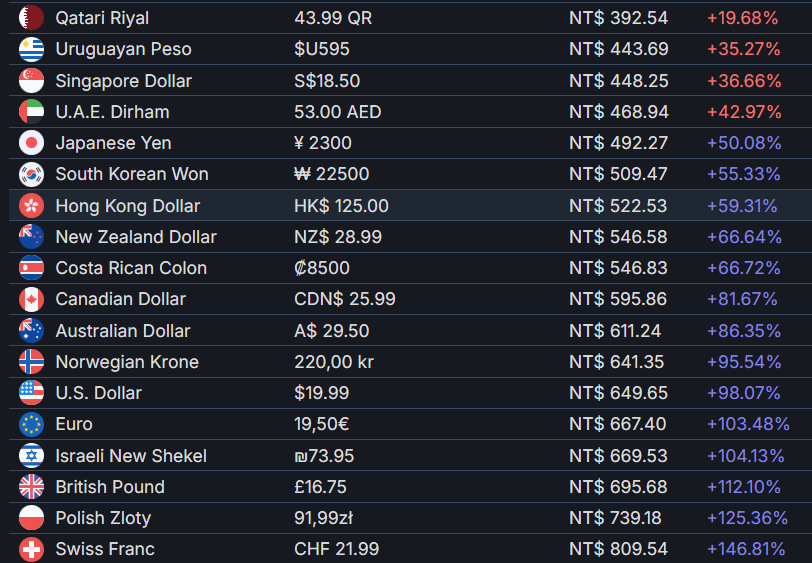Select the New Zealand Dollar row label
The width and height of the screenshot is (812, 563).
coord(136,237)
